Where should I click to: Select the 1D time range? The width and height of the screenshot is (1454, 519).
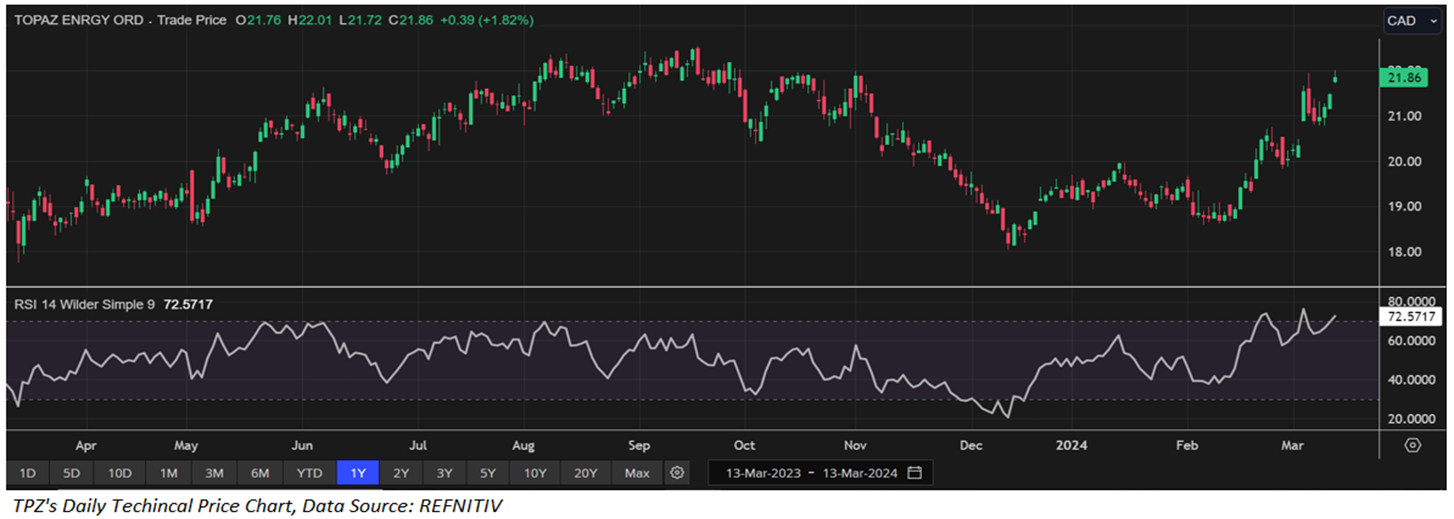pos(28,472)
